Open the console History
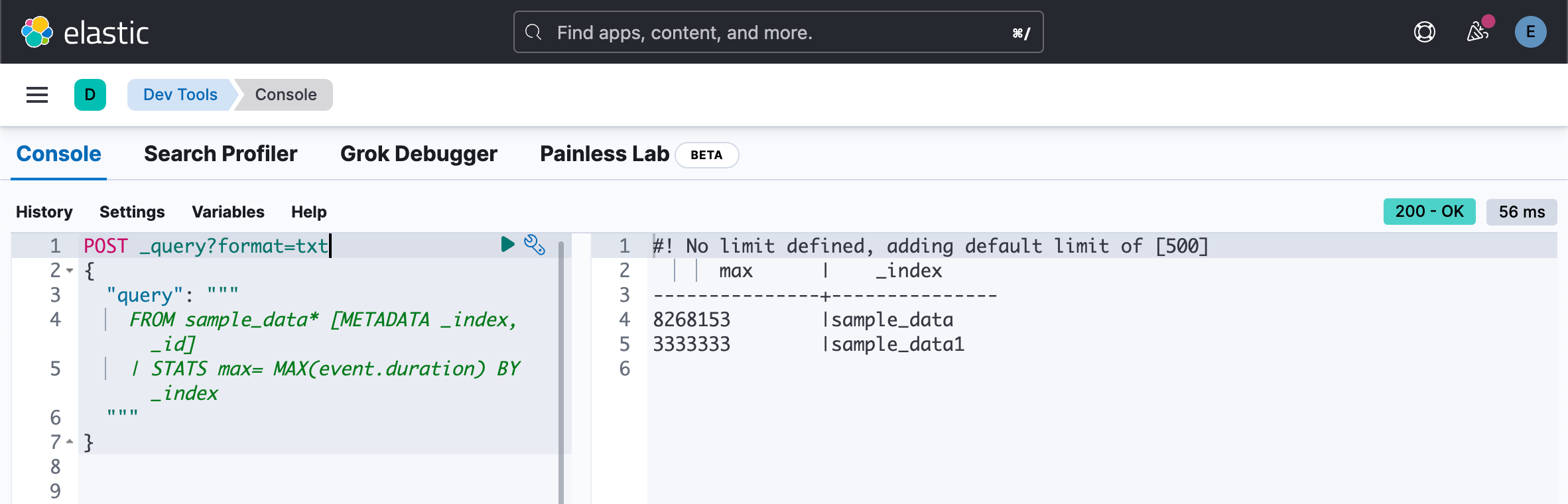Viewport: 1568px width, 504px height. pos(44,212)
